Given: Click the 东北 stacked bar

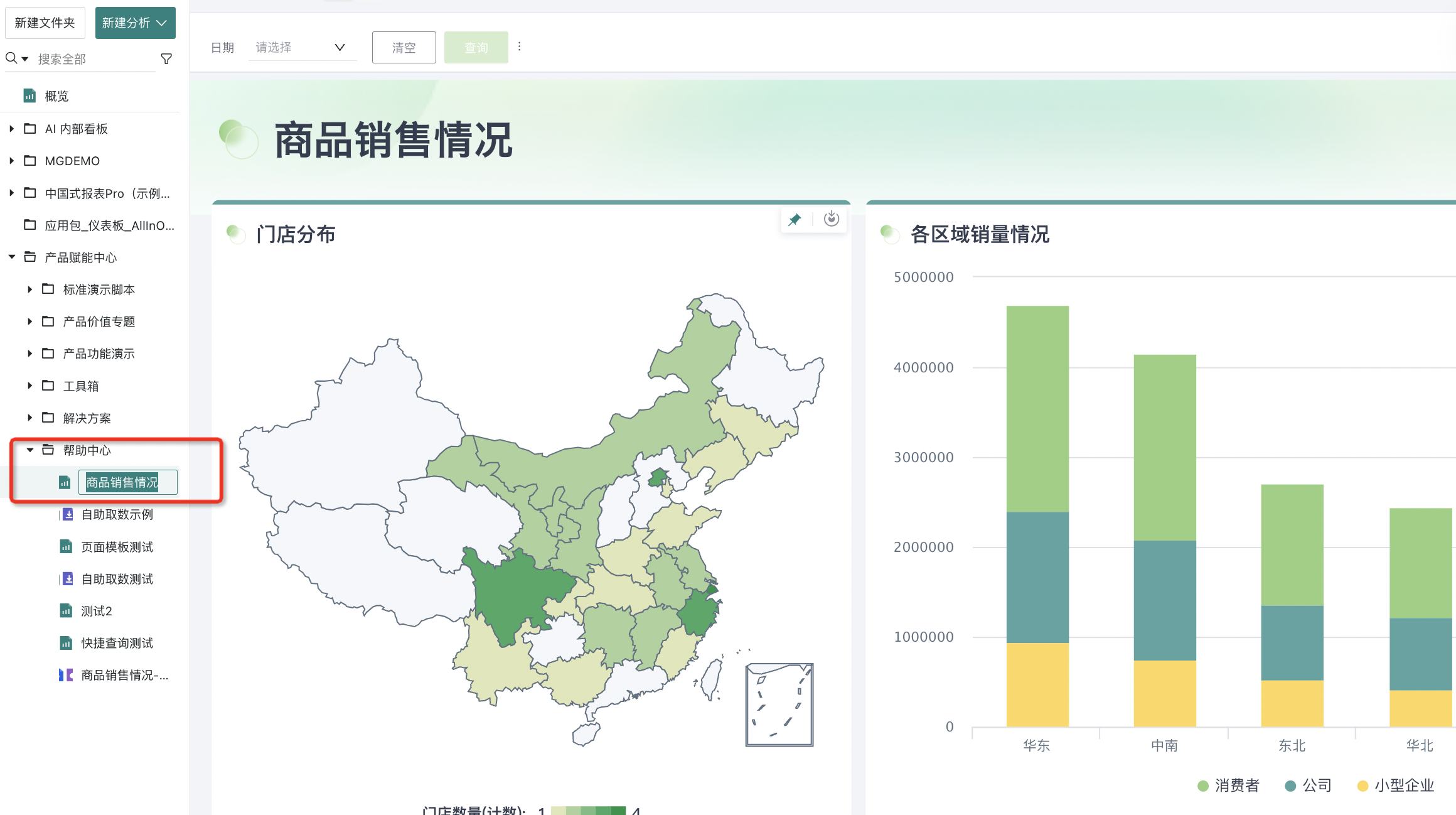Looking at the screenshot, I should pos(1292,605).
